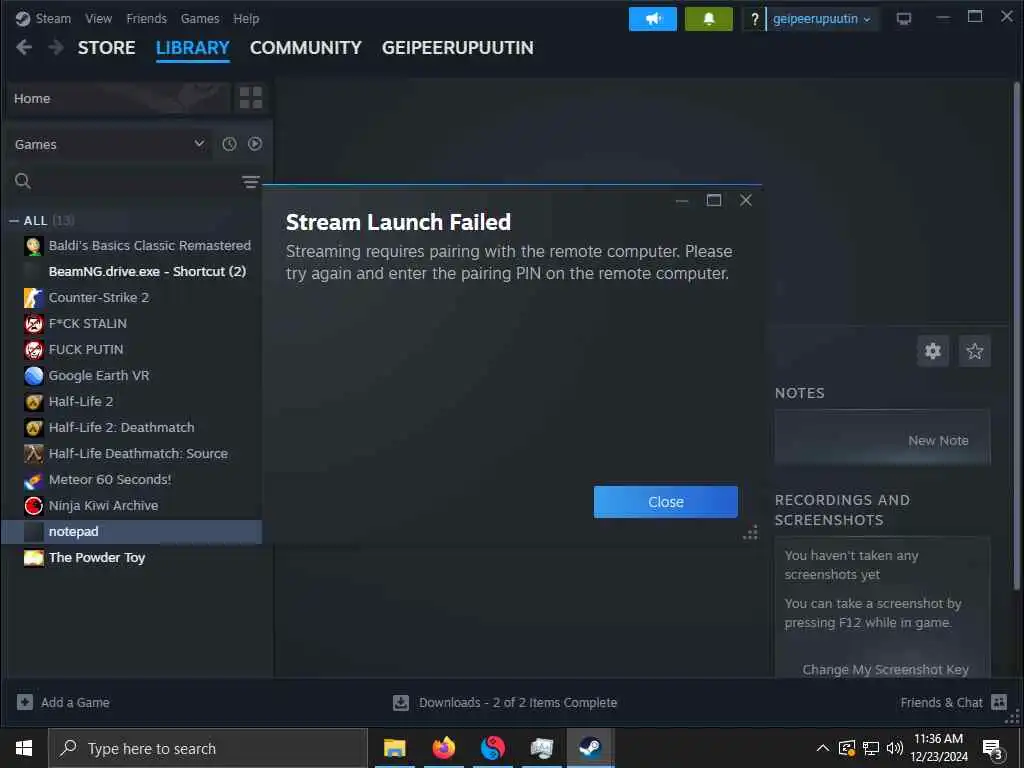Screen dimensions: 1024x768
Task: Add notepad to favorites star icon
Action: coord(974,351)
